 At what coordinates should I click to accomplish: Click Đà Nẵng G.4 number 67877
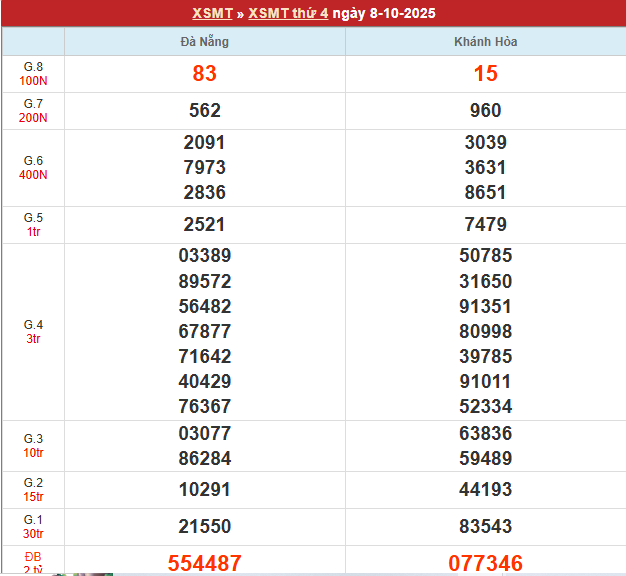(205, 331)
